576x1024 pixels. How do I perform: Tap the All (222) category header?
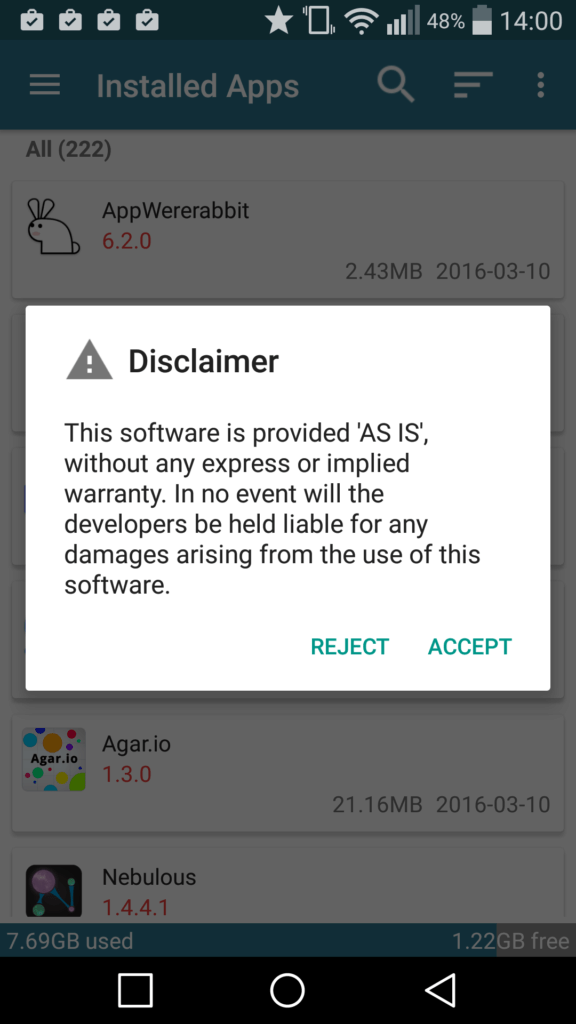(x=69, y=150)
